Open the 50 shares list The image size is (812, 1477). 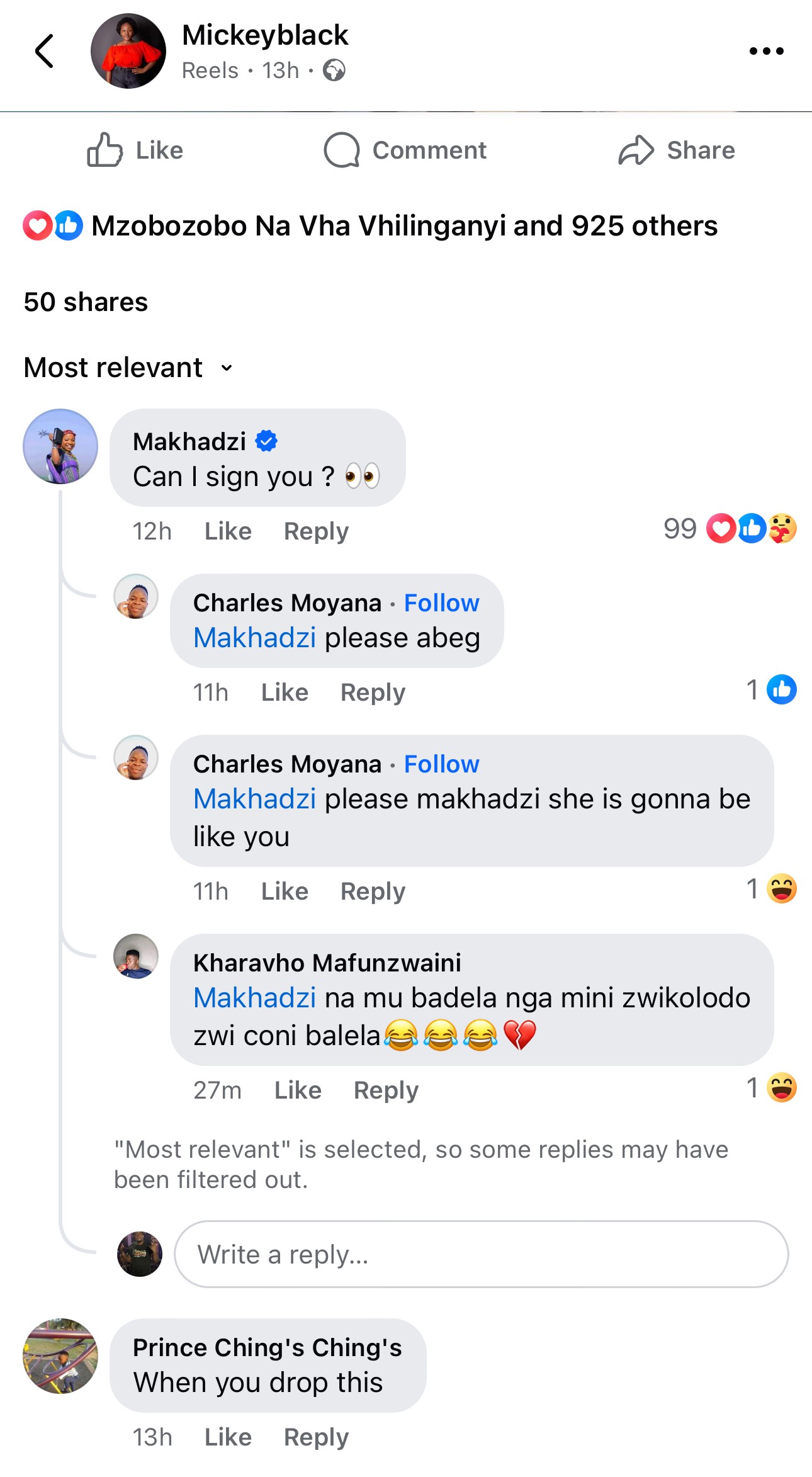point(86,302)
